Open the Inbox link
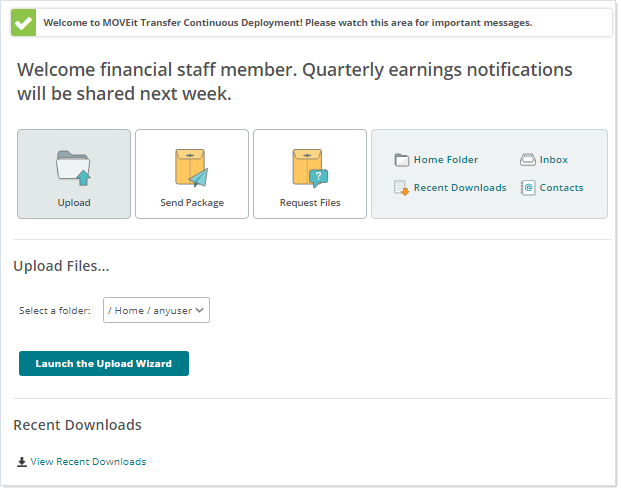Image resolution: width=621 pixels, height=491 pixels. click(553, 160)
